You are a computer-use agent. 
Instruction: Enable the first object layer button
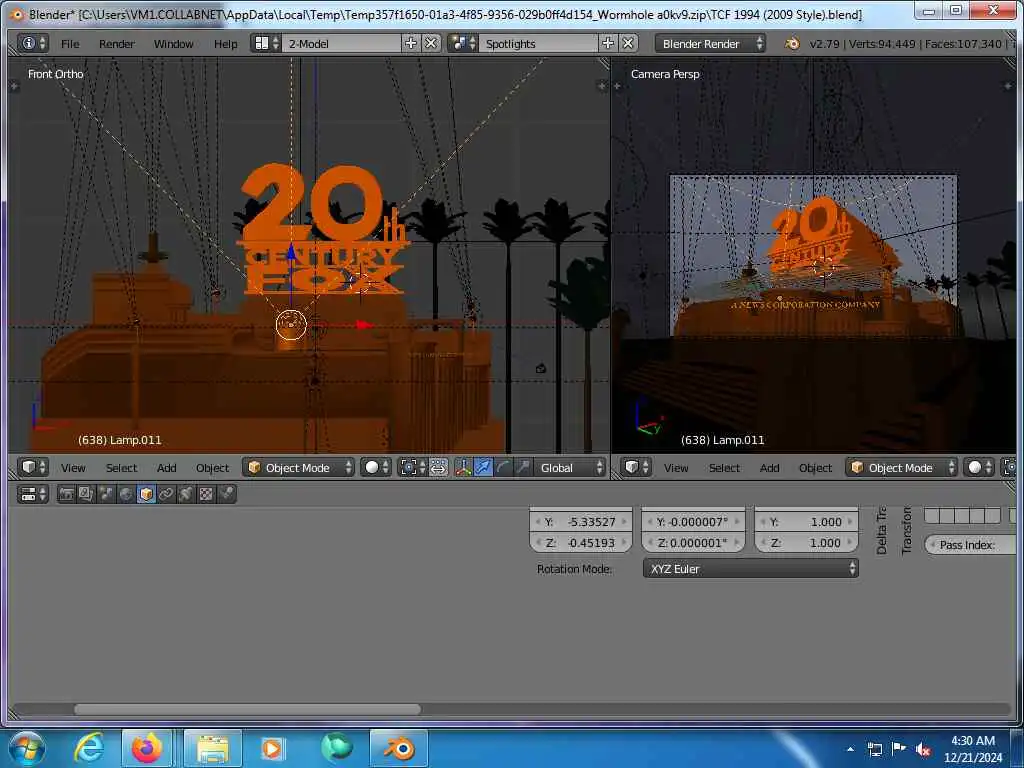pyautogui.click(x=932, y=516)
